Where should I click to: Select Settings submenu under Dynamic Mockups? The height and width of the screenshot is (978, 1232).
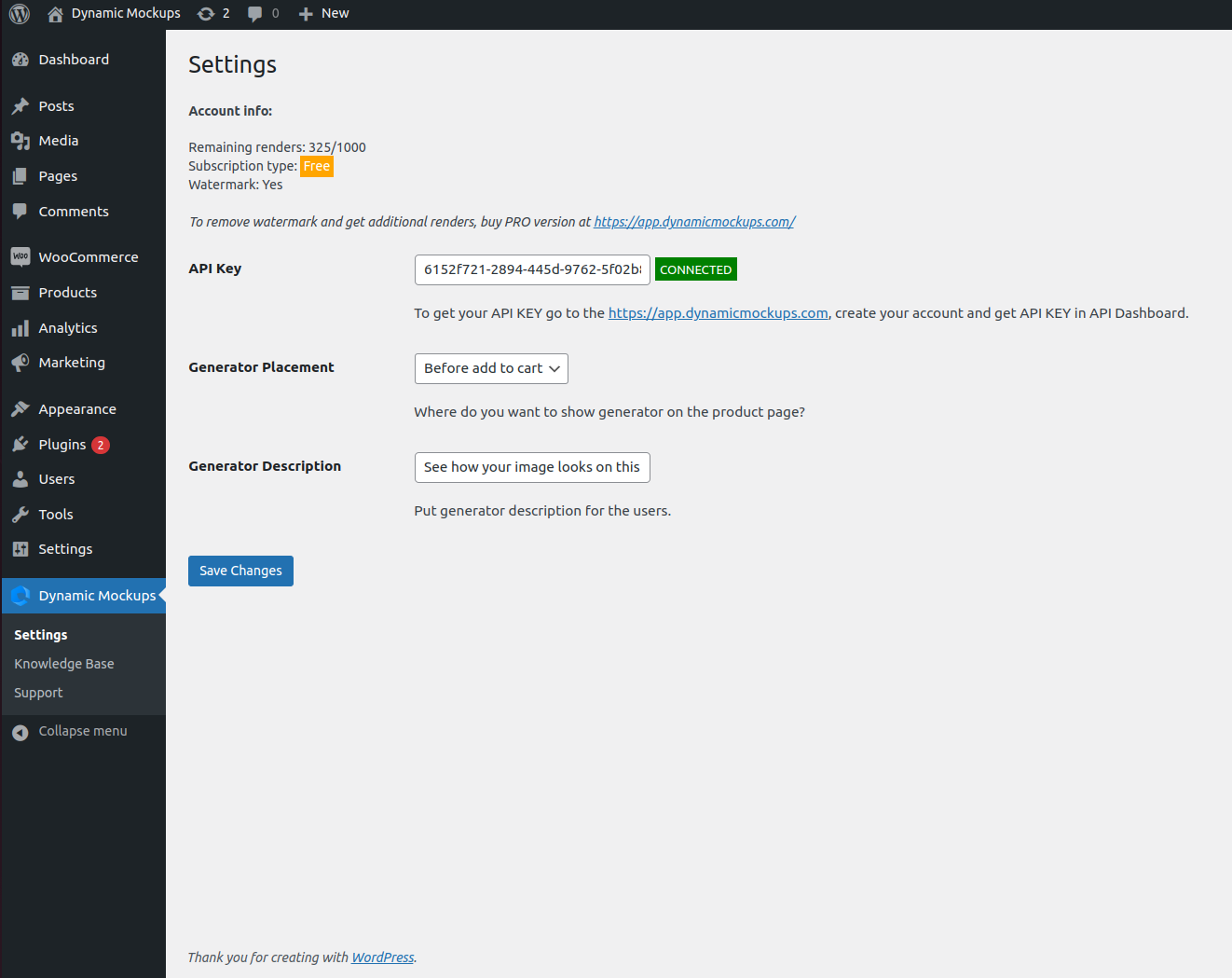(x=41, y=635)
